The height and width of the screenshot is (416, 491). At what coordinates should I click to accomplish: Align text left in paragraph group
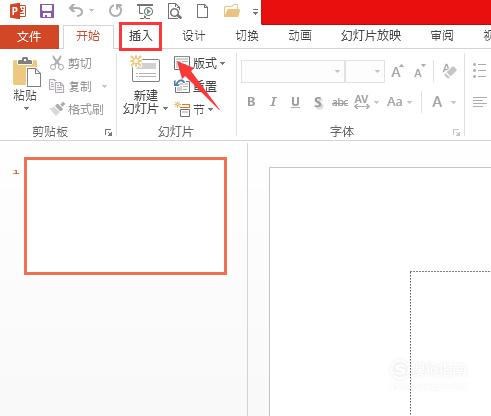(x=479, y=102)
